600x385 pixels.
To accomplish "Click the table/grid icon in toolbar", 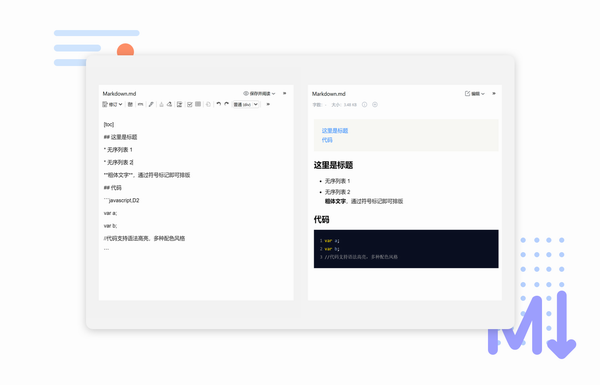I will click(198, 104).
